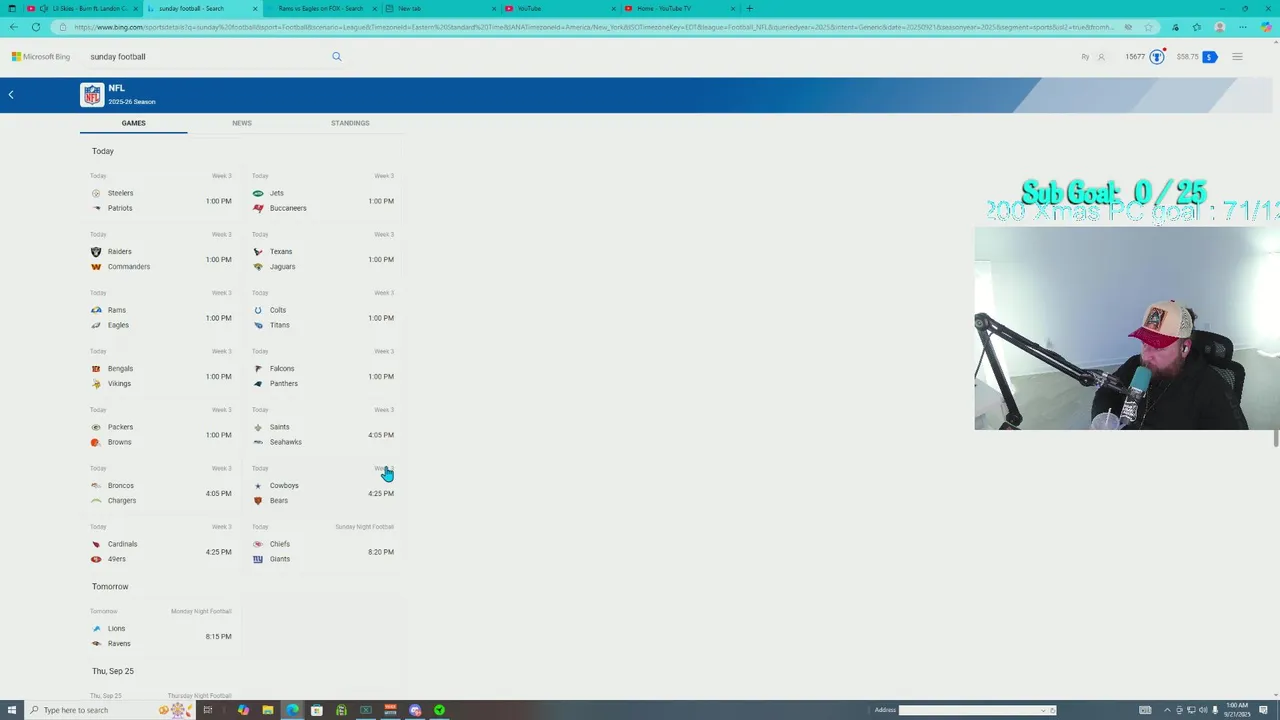Viewport: 1280px width, 720px height.
Task: Open the Falcons vs Panthers game
Action: pos(323,370)
